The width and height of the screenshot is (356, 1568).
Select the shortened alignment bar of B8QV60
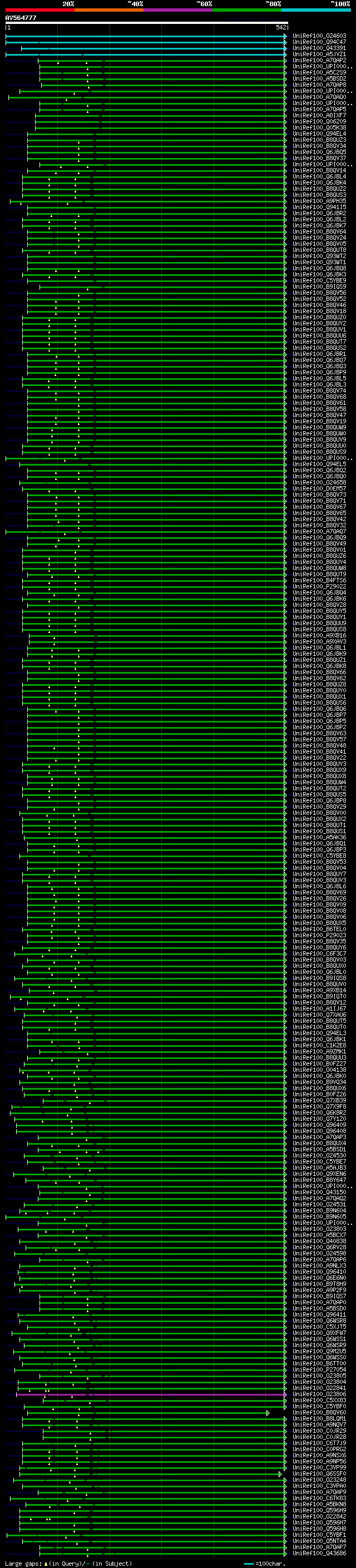point(147,1413)
